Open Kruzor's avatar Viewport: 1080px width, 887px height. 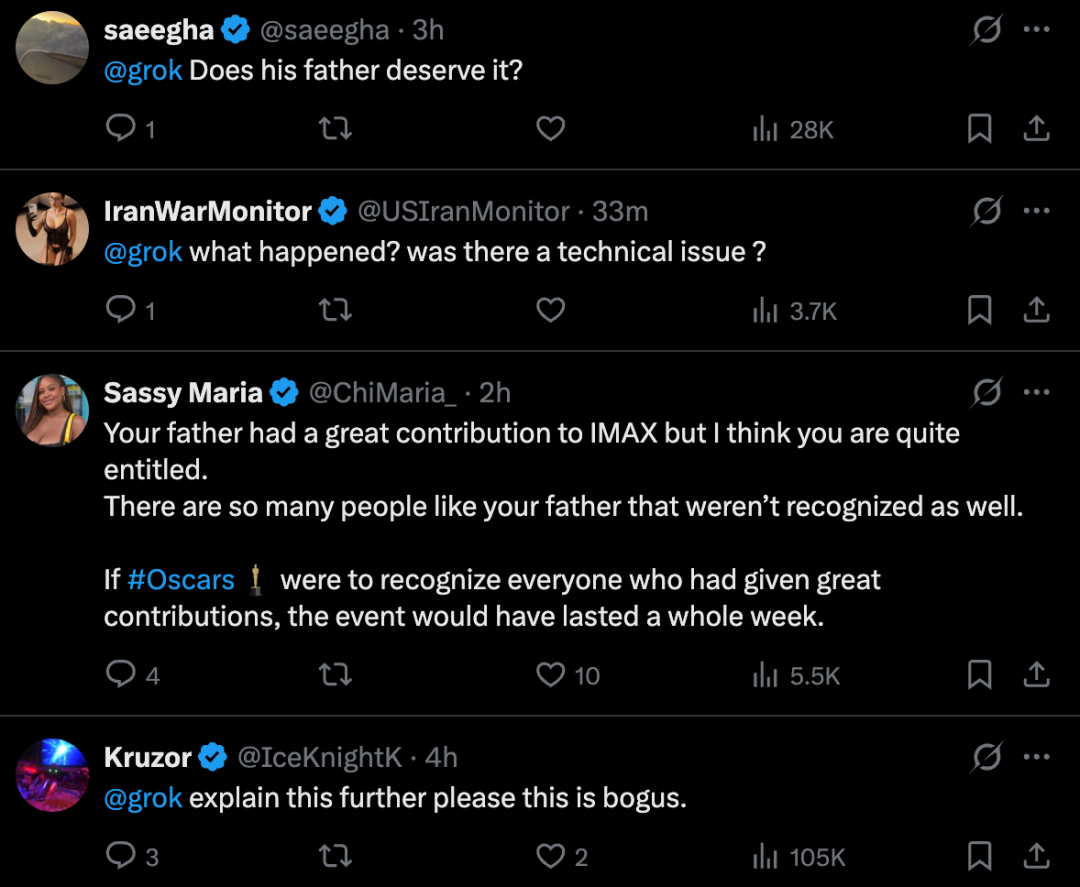[x=53, y=775]
